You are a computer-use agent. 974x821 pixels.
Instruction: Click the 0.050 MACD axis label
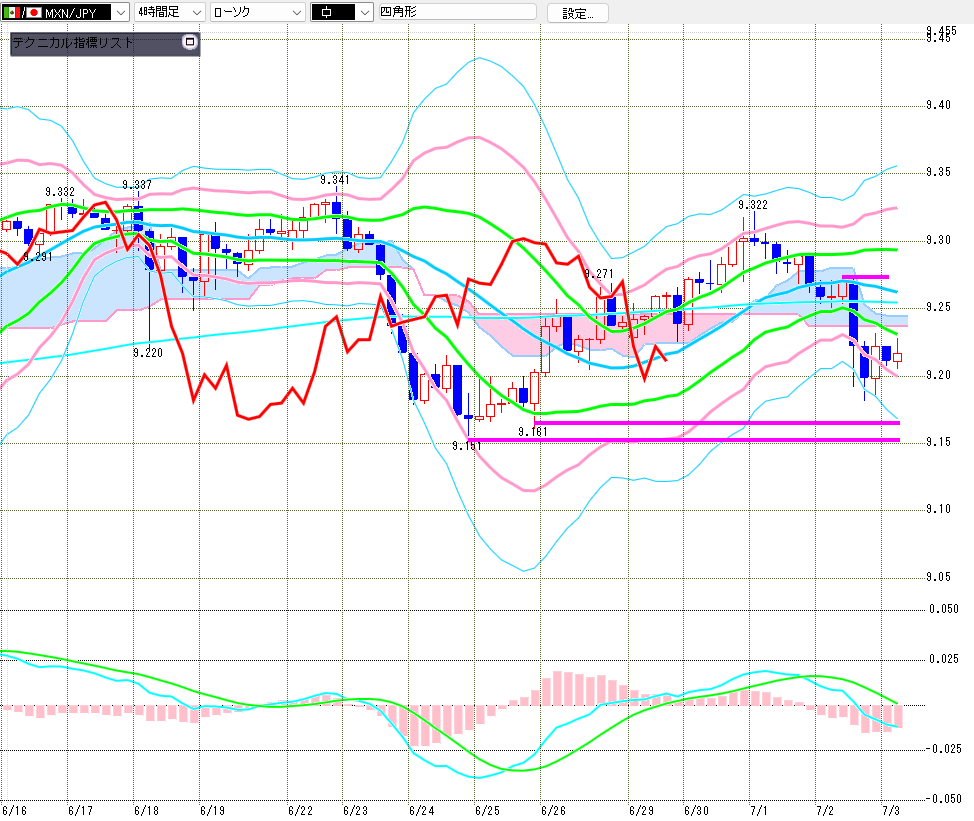944,609
